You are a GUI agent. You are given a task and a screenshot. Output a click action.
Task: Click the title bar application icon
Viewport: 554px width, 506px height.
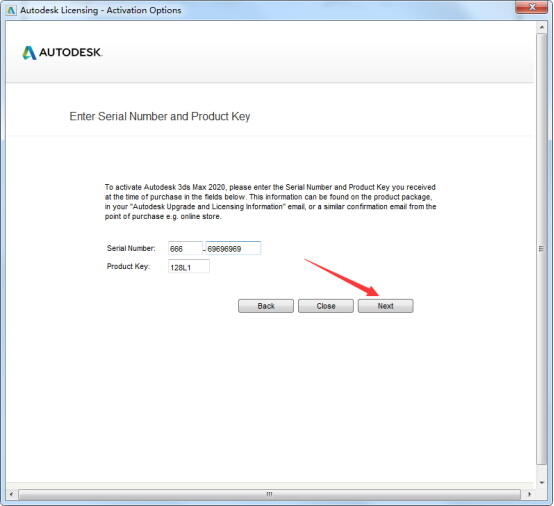pos(11,10)
